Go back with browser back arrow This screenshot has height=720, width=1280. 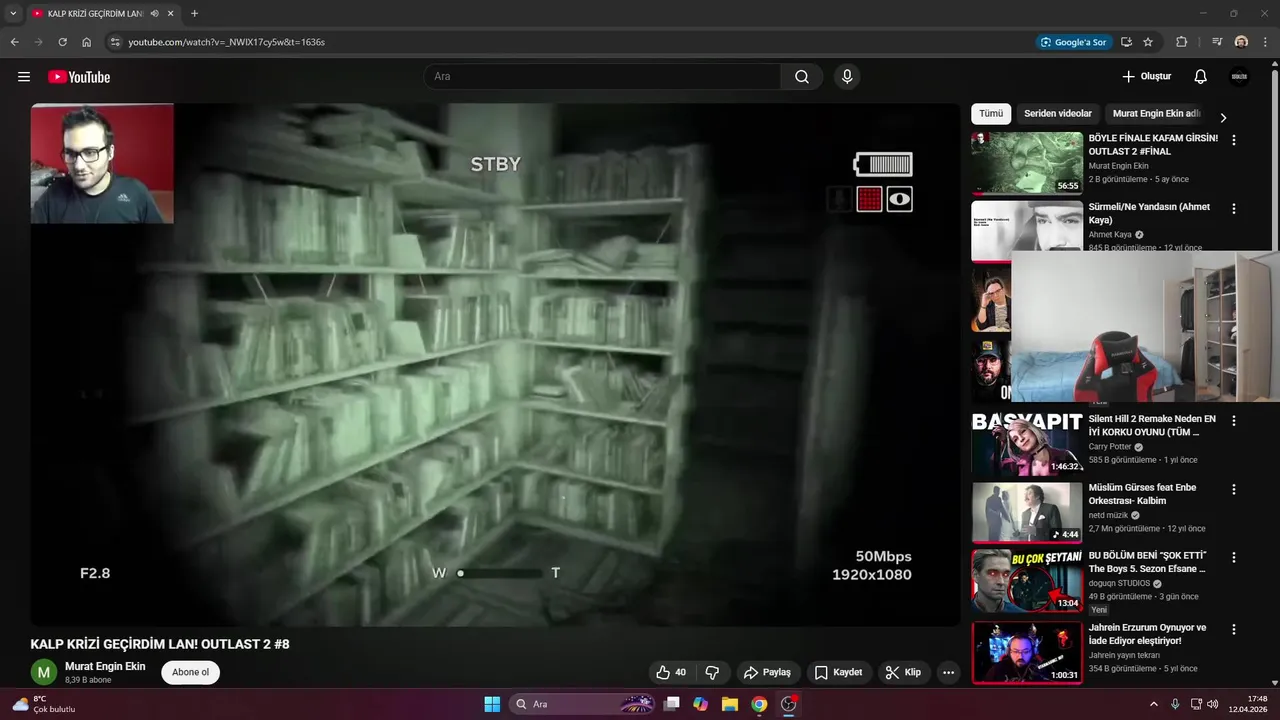(14, 42)
